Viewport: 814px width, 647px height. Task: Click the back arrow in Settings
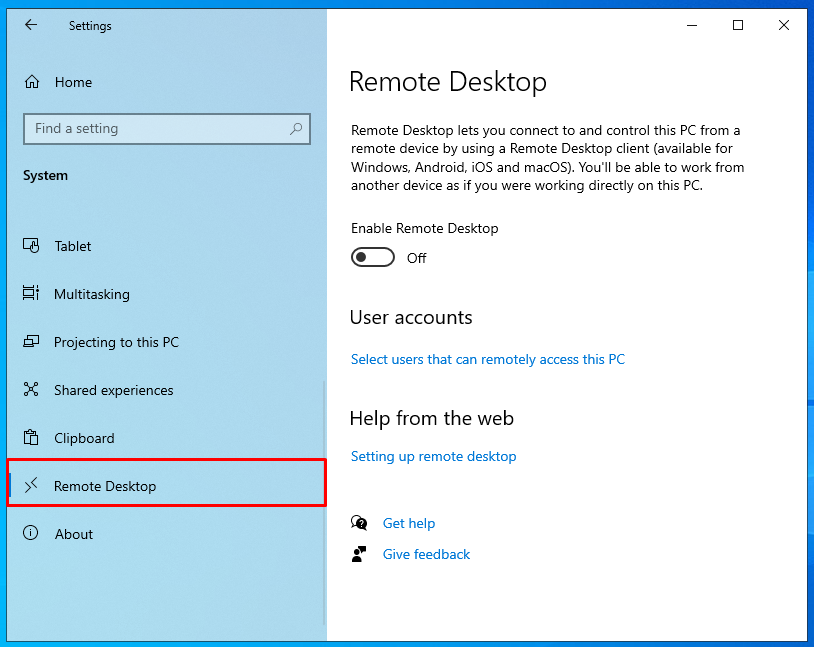[31, 25]
